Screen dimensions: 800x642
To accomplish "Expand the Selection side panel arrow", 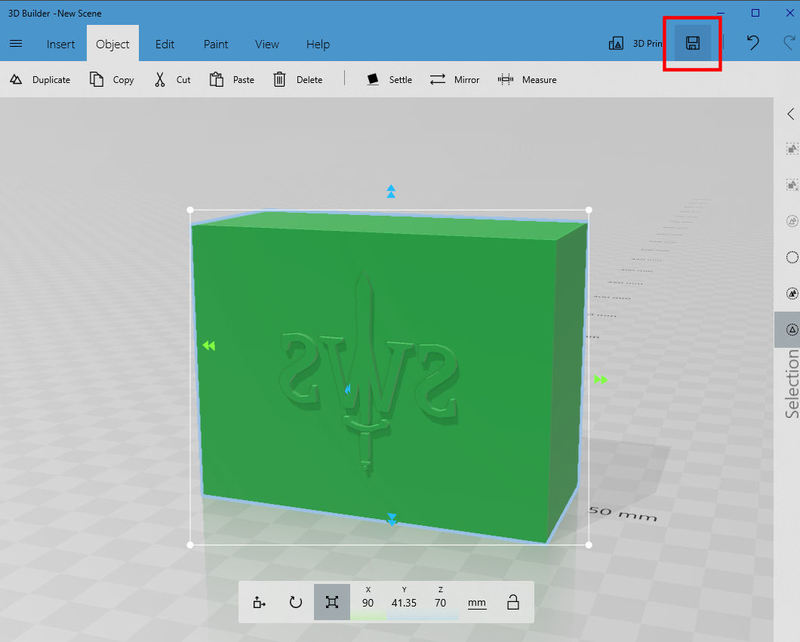I will 791,114.
